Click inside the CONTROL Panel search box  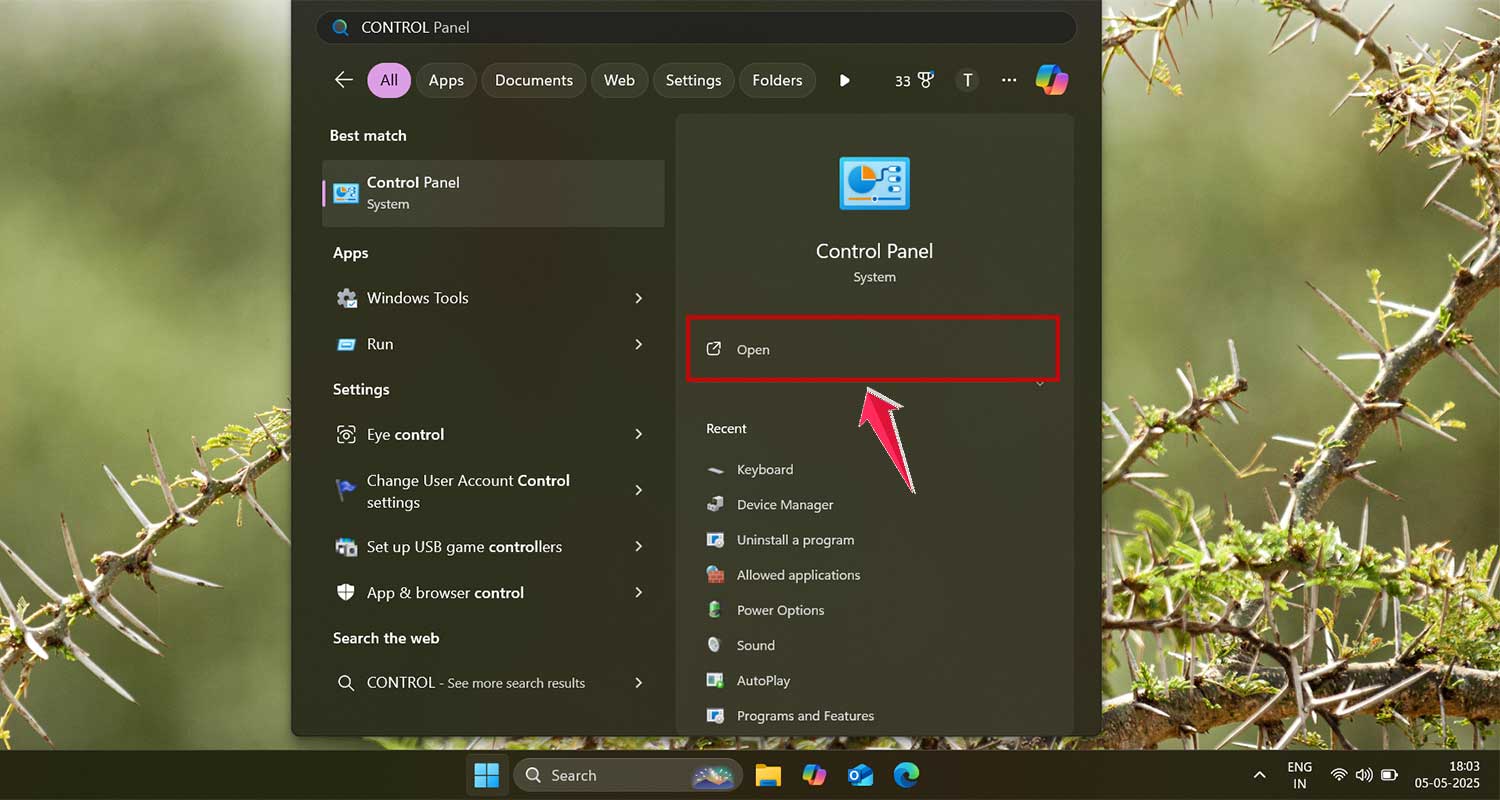[696, 27]
